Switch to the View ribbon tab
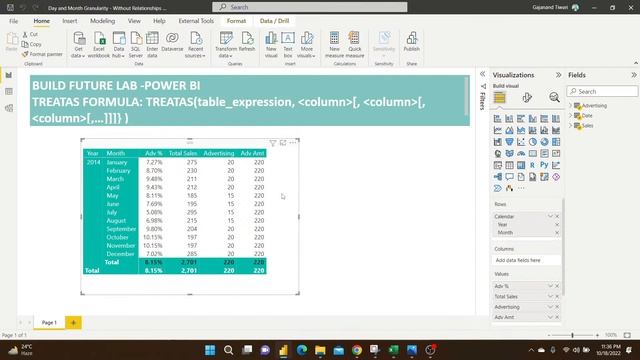Viewport: 640px width, 360px height. [134, 21]
